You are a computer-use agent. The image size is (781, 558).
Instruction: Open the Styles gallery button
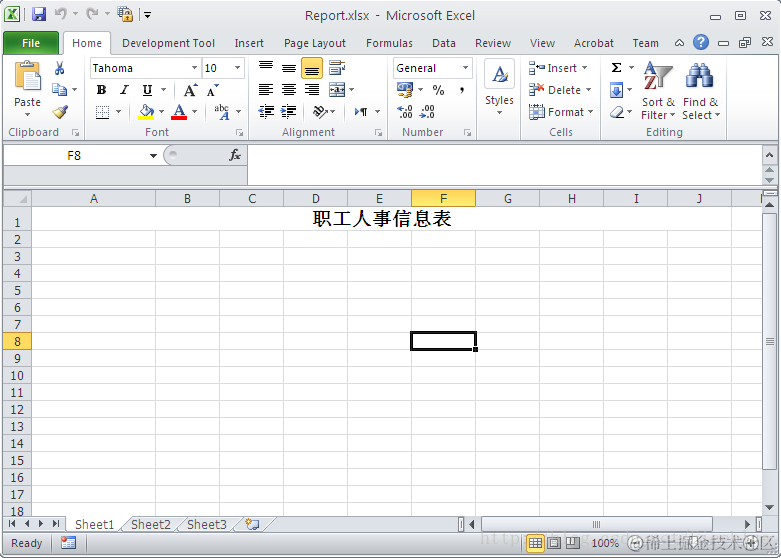(499, 88)
